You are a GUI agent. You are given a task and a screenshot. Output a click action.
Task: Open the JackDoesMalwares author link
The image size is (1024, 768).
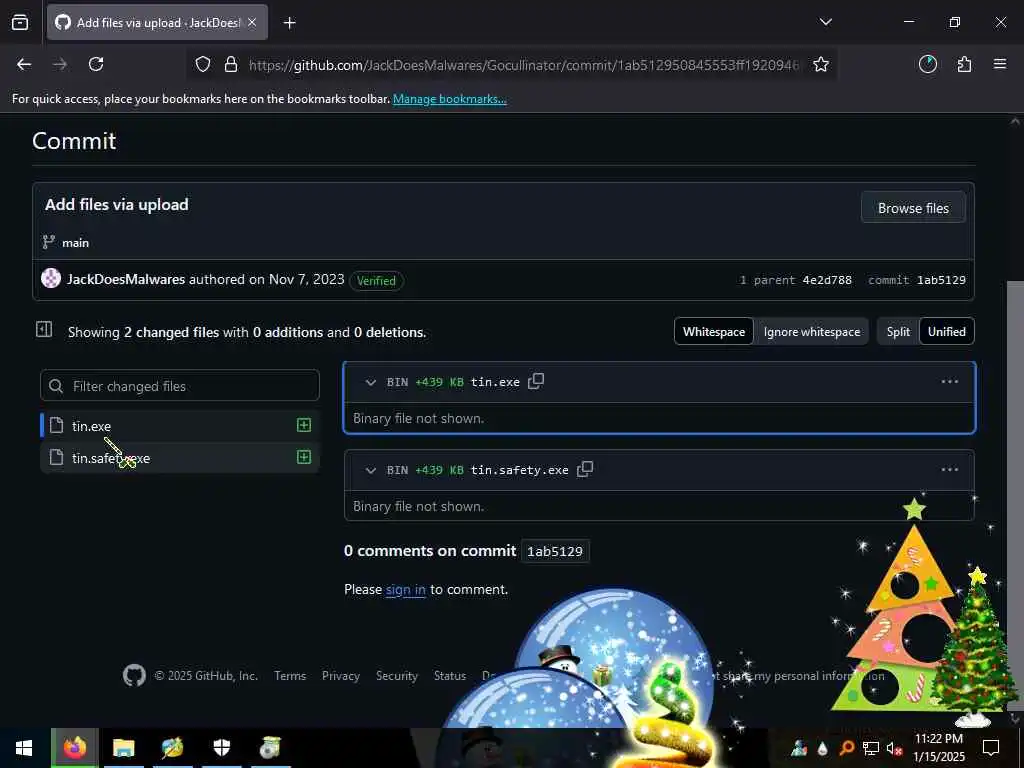tap(126, 280)
